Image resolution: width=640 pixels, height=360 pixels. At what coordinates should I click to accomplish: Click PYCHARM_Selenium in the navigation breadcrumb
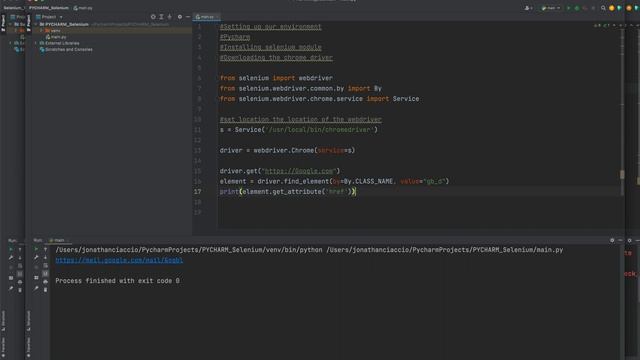point(49,8)
